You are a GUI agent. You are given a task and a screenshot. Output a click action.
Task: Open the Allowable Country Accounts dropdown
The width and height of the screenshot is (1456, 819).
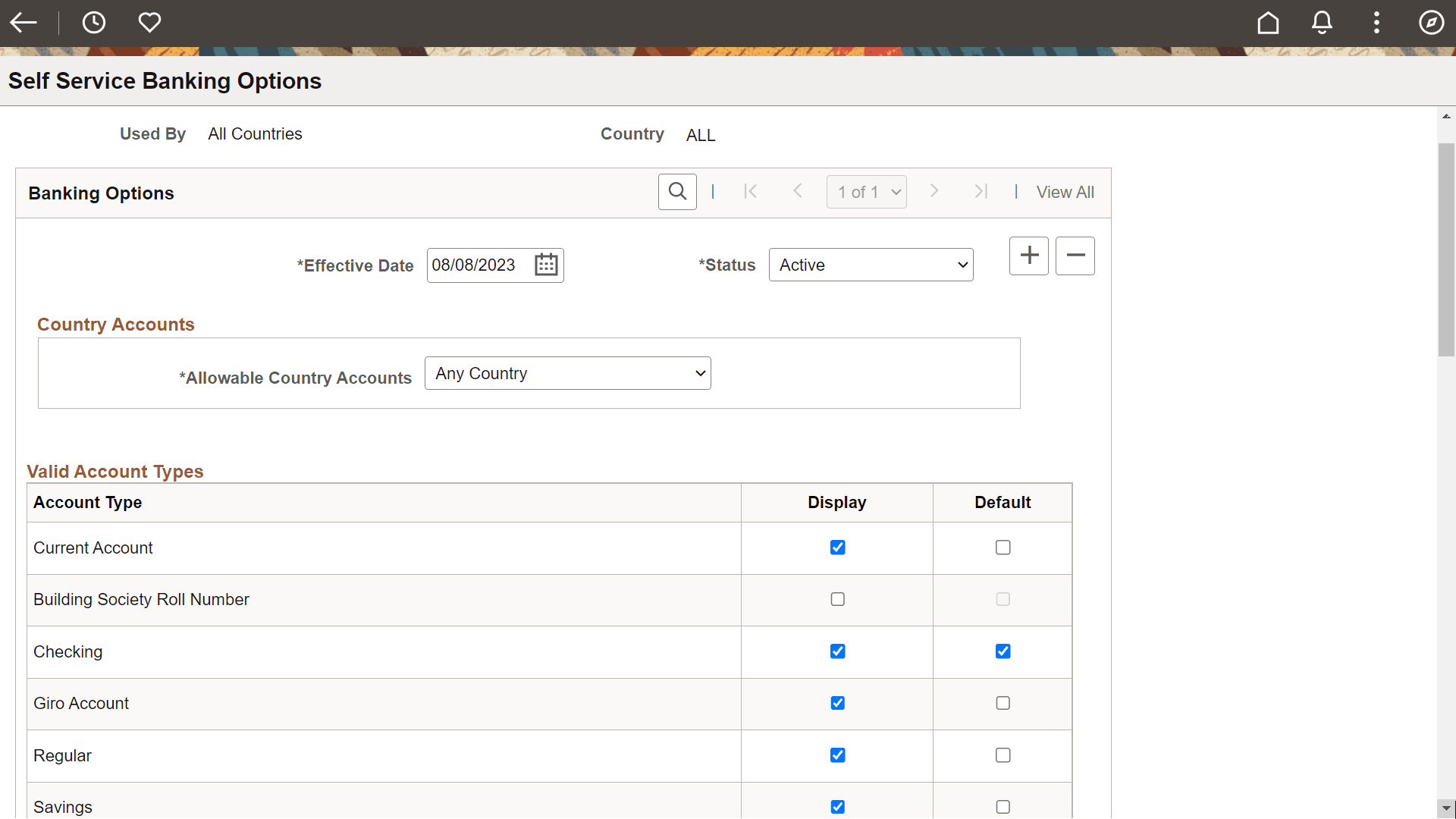(567, 373)
